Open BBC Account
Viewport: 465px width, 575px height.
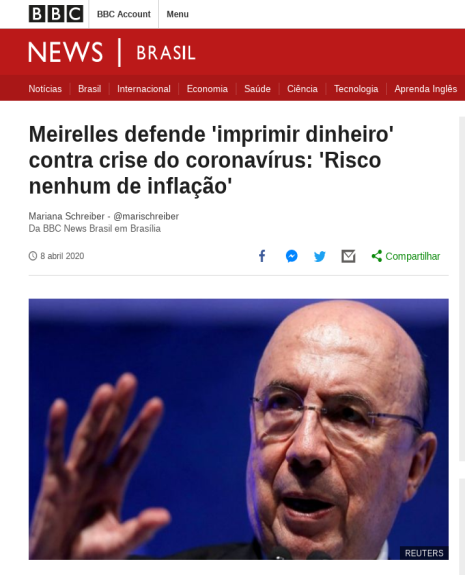coord(124,14)
